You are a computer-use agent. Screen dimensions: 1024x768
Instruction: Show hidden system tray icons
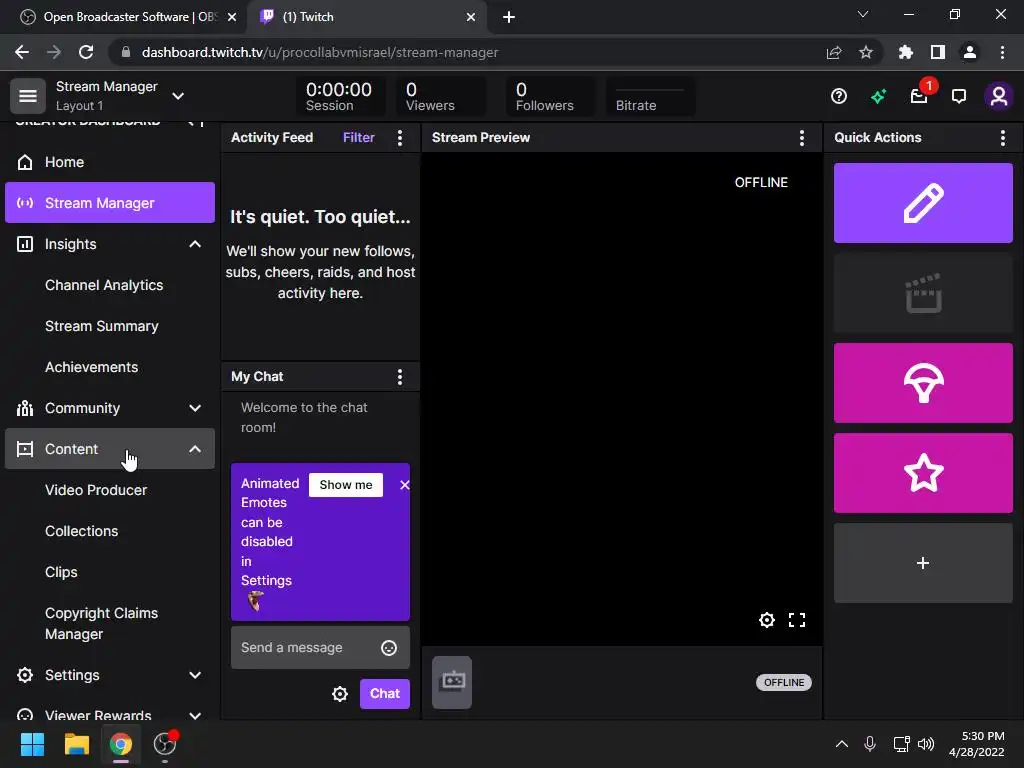tap(842, 744)
